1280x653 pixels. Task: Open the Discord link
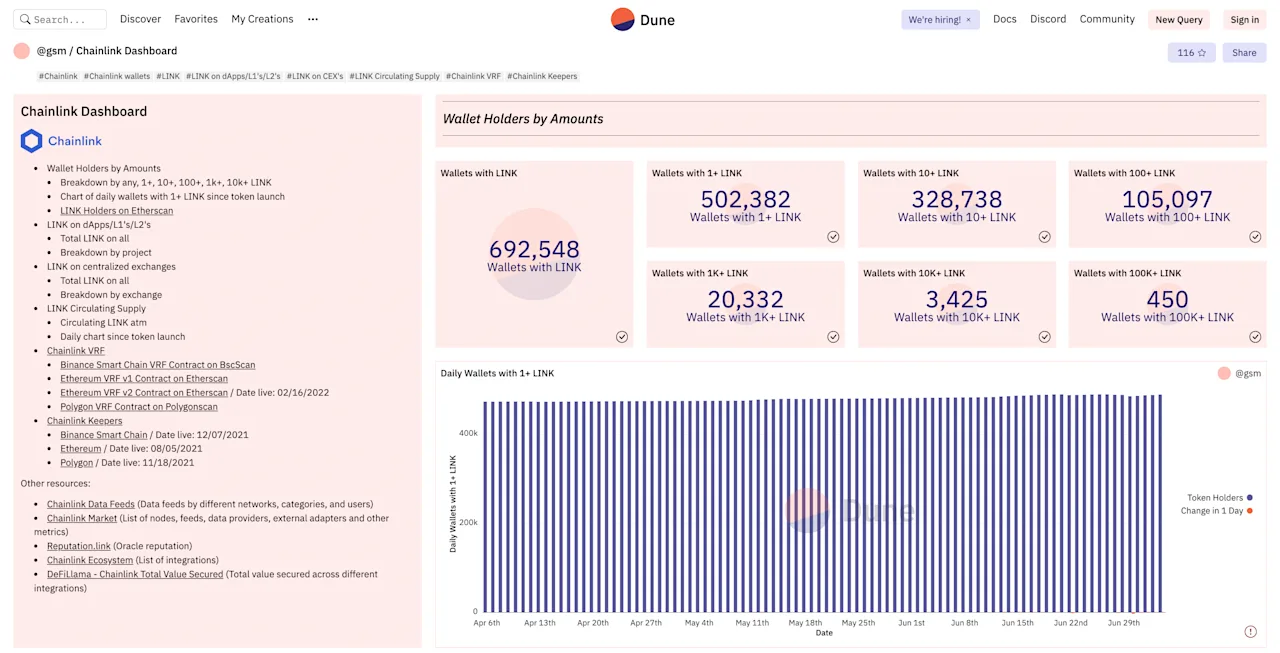(1048, 19)
